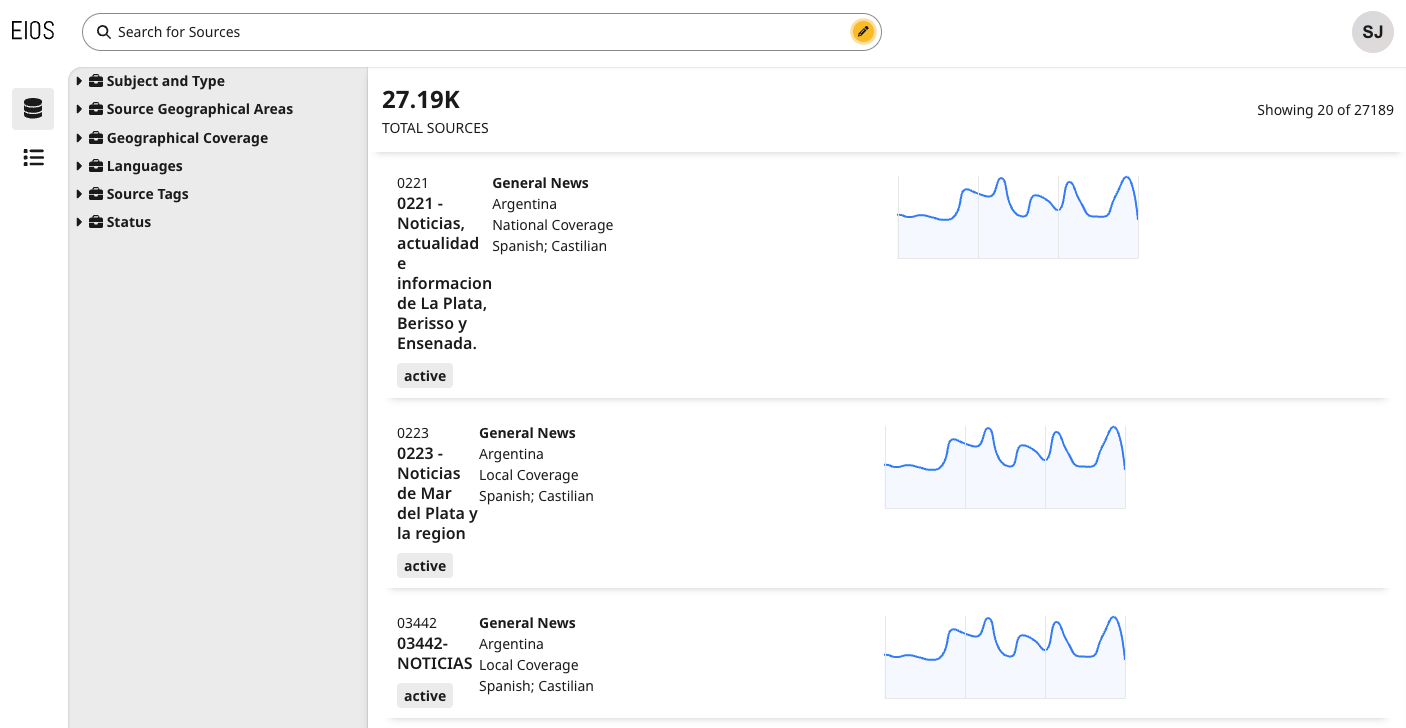Click the magnifier search icon
This screenshot has height=728, width=1406.
(x=103, y=32)
